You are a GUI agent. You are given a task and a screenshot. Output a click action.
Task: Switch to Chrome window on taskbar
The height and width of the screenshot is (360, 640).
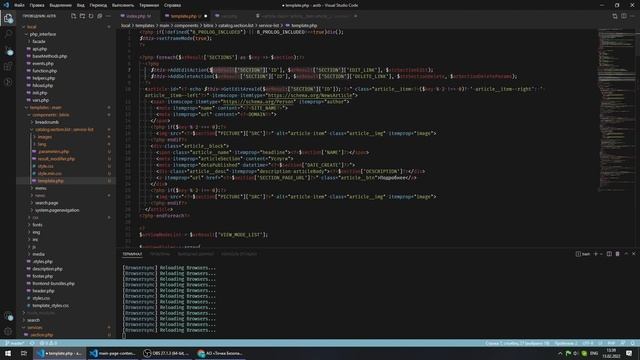pyautogui.click(x=220, y=353)
